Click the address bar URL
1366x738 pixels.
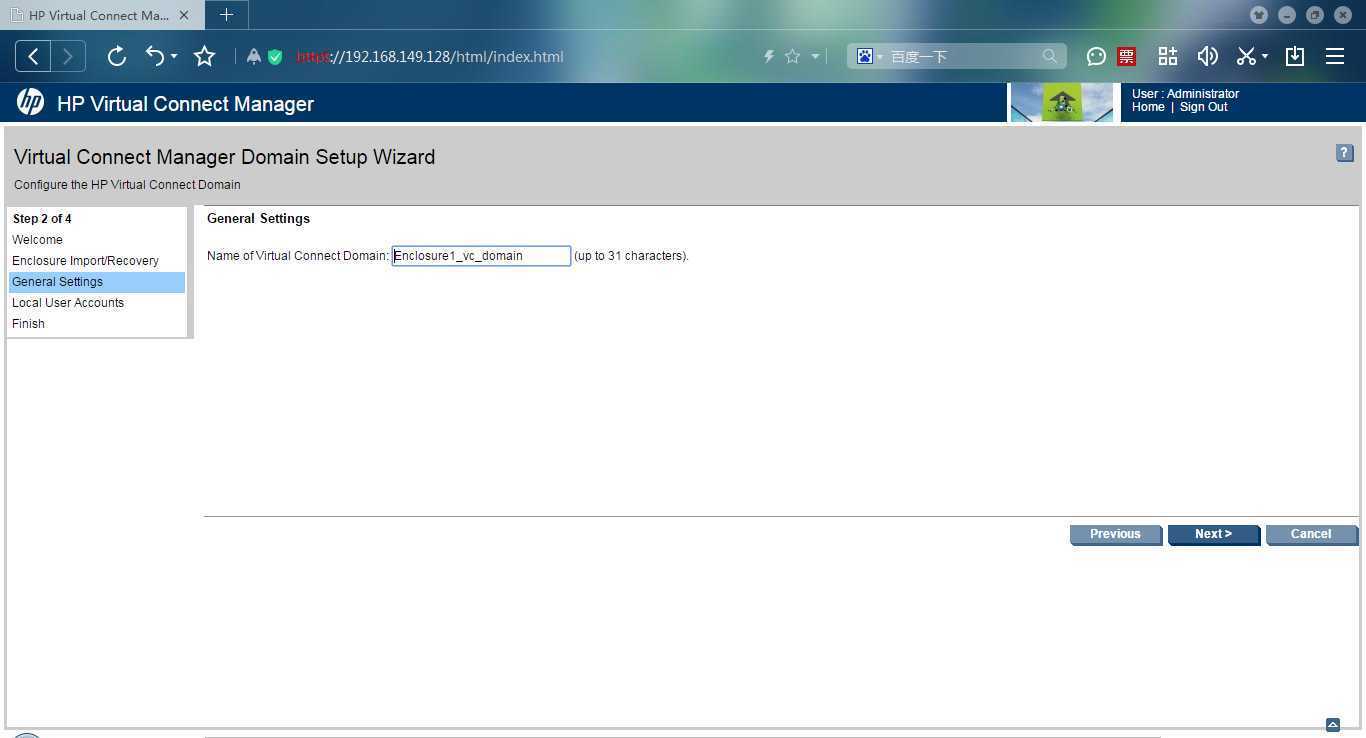430,57
